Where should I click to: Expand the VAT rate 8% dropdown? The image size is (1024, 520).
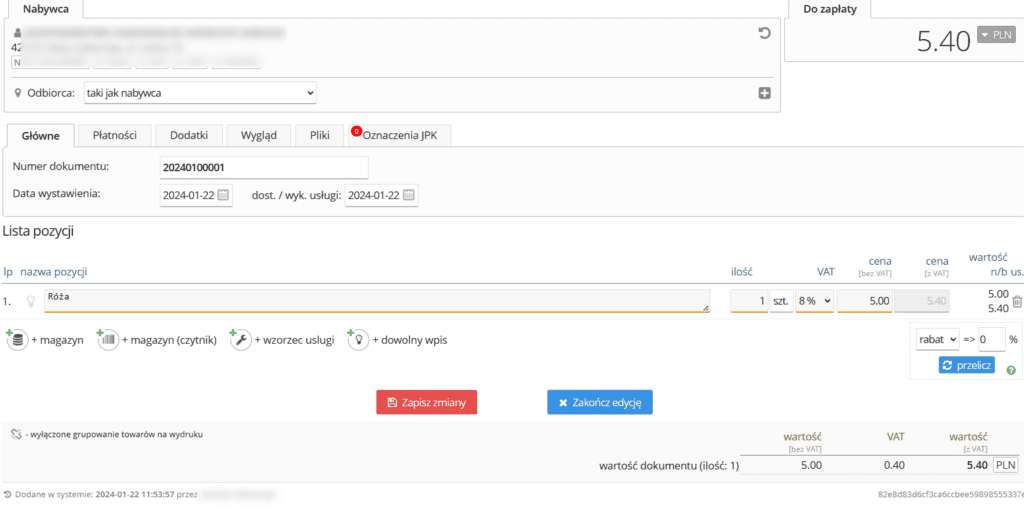coord(814,301)
